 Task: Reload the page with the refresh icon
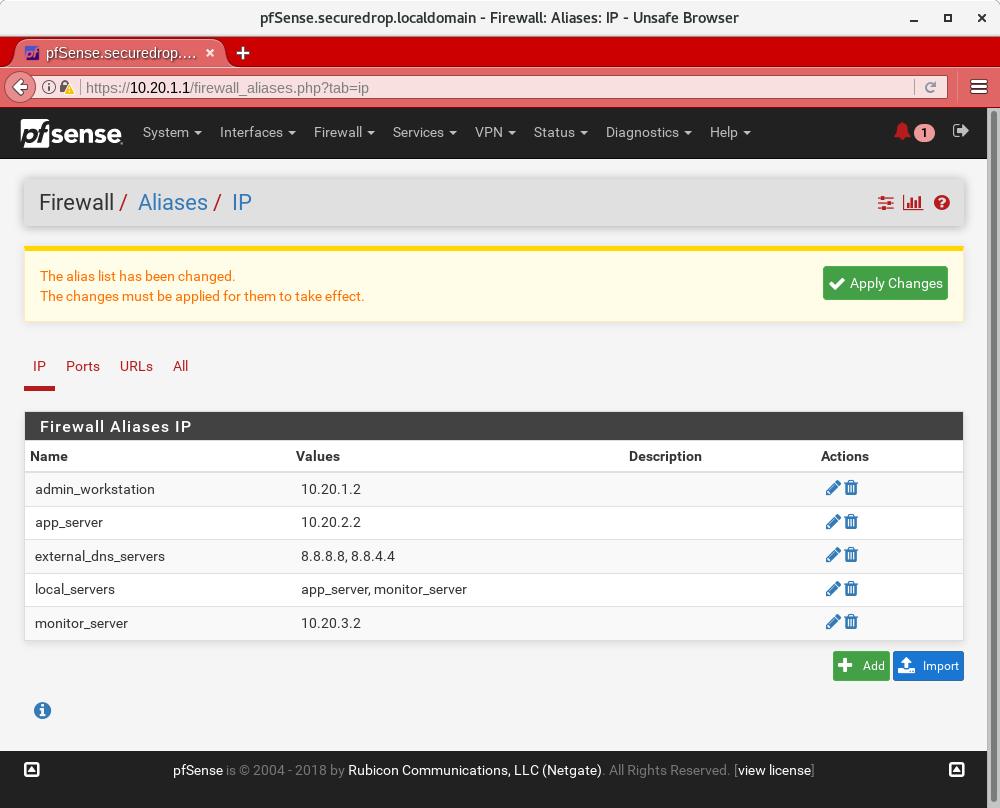point(930,87)
